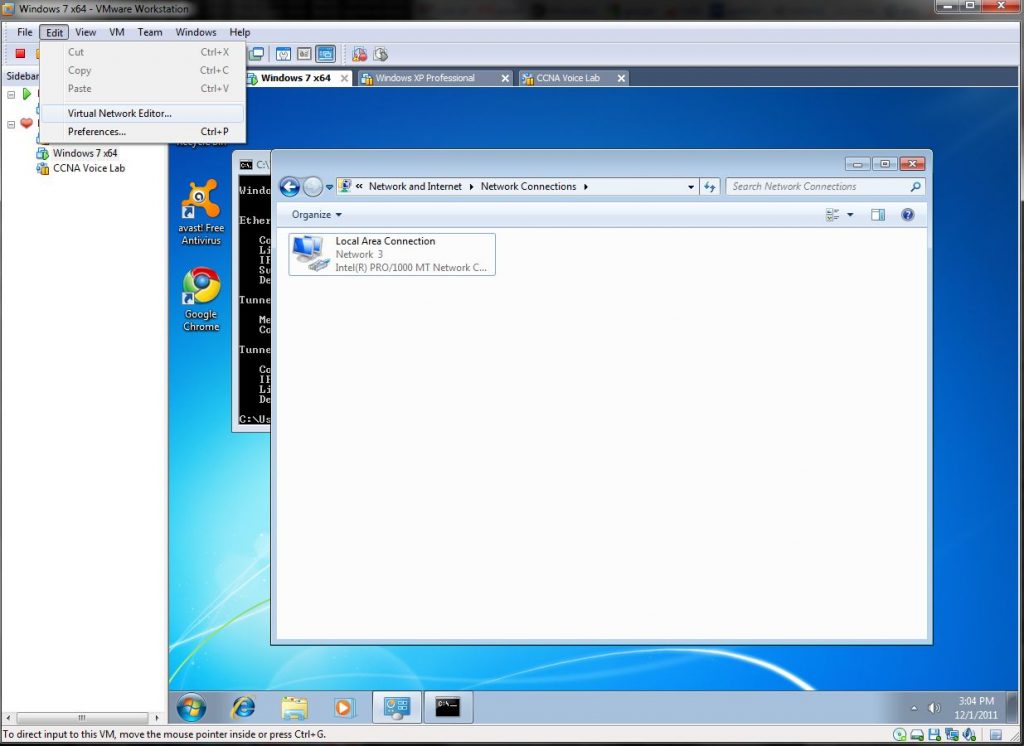Select the Local Area Connection adapter

[392, 254]
